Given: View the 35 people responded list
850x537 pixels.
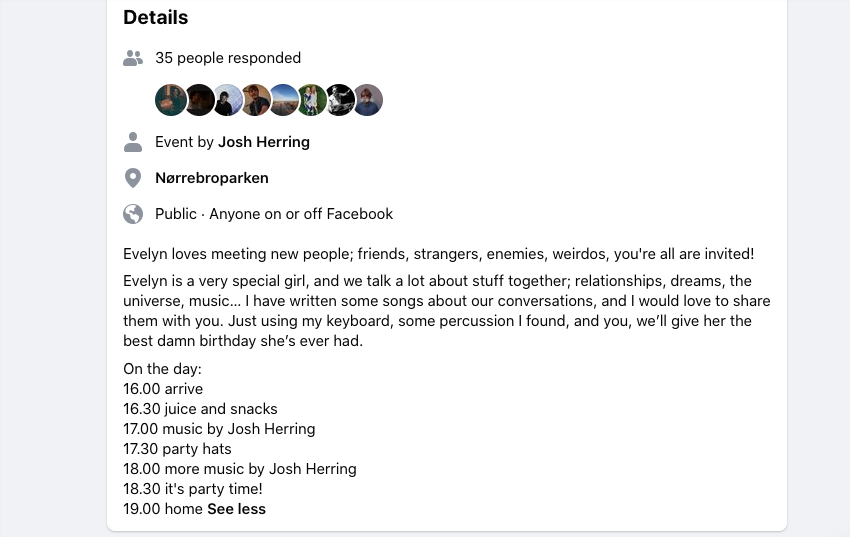Looking at the screenshot, I should 228,58.
